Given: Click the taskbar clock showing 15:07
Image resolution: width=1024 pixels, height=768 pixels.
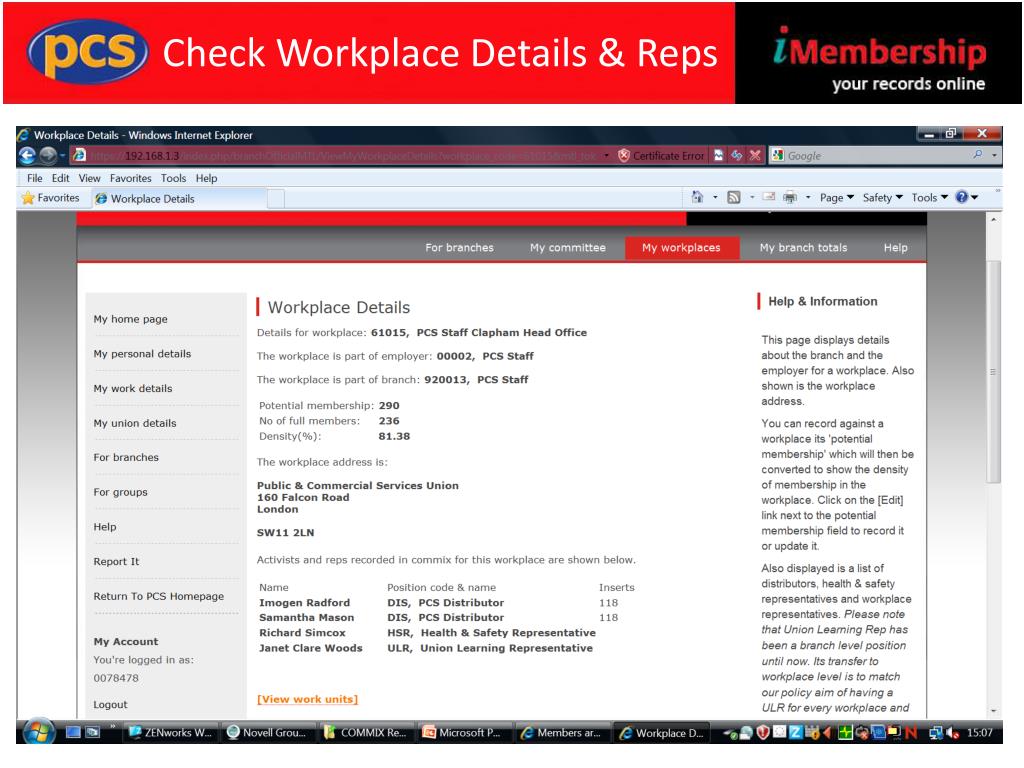Looking at the screenshot, I should (x=980, y=733).
